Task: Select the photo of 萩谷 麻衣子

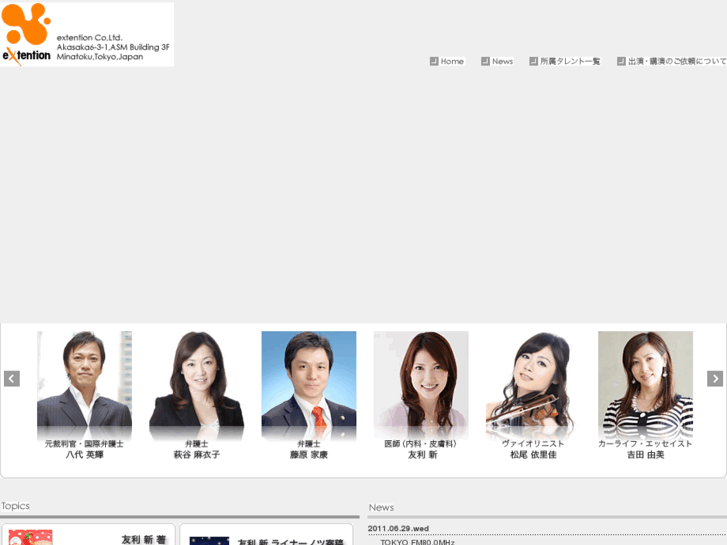Action: 197,384
